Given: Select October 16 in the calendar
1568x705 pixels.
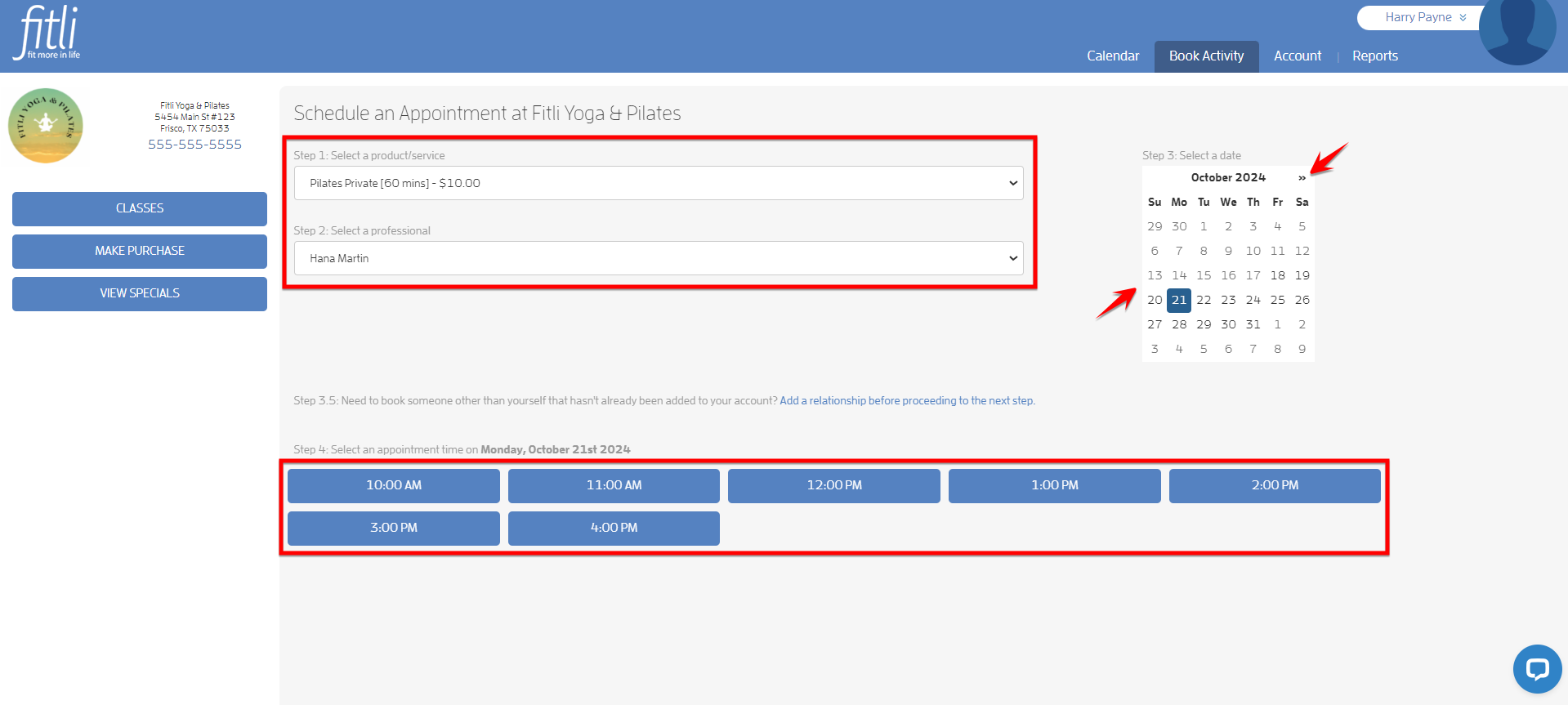Looking at the screenshot, I should pyautogui.click(x=1228, y=275).
